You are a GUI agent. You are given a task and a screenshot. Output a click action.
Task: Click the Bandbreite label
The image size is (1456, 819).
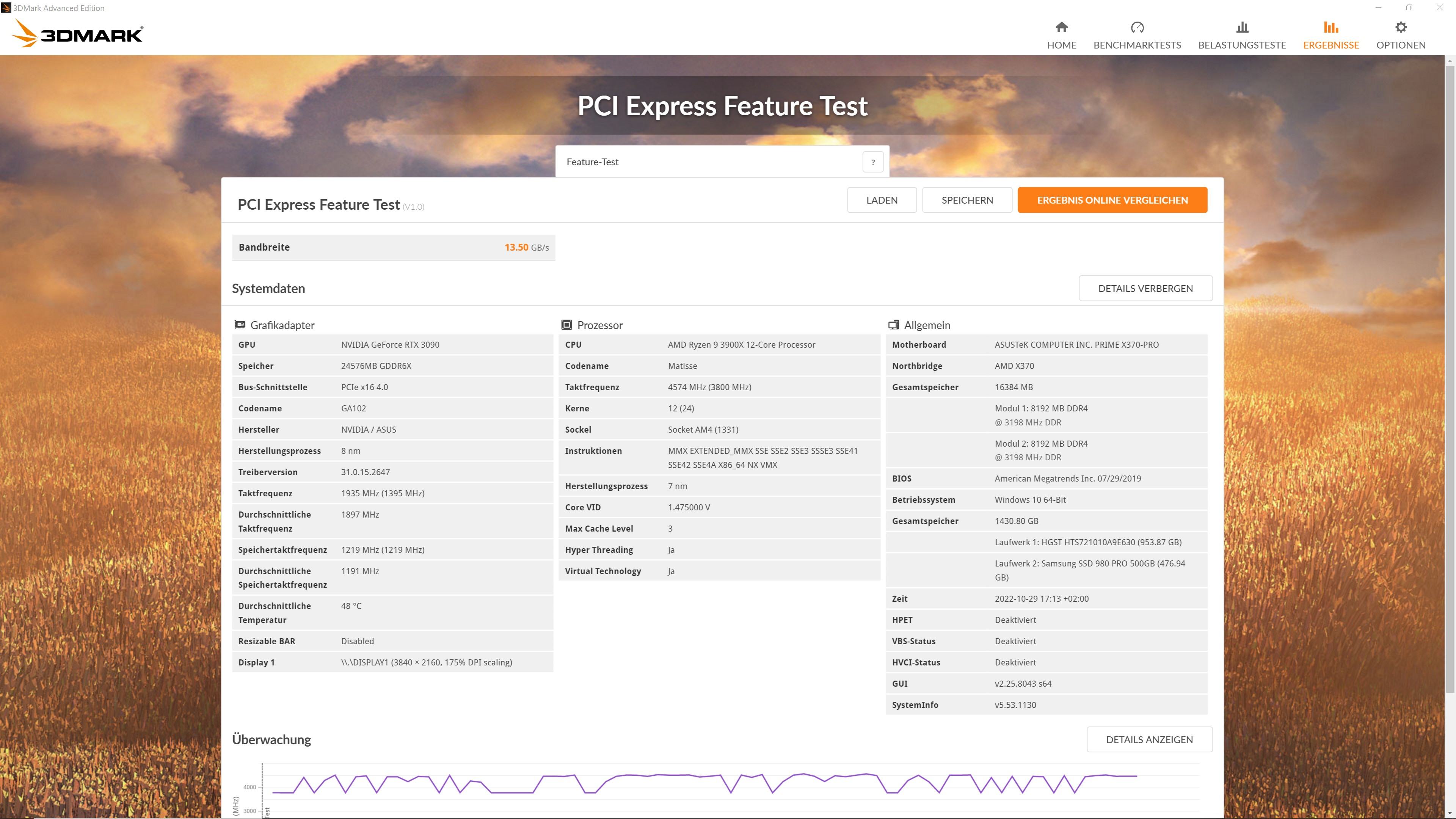click(264, 247)
